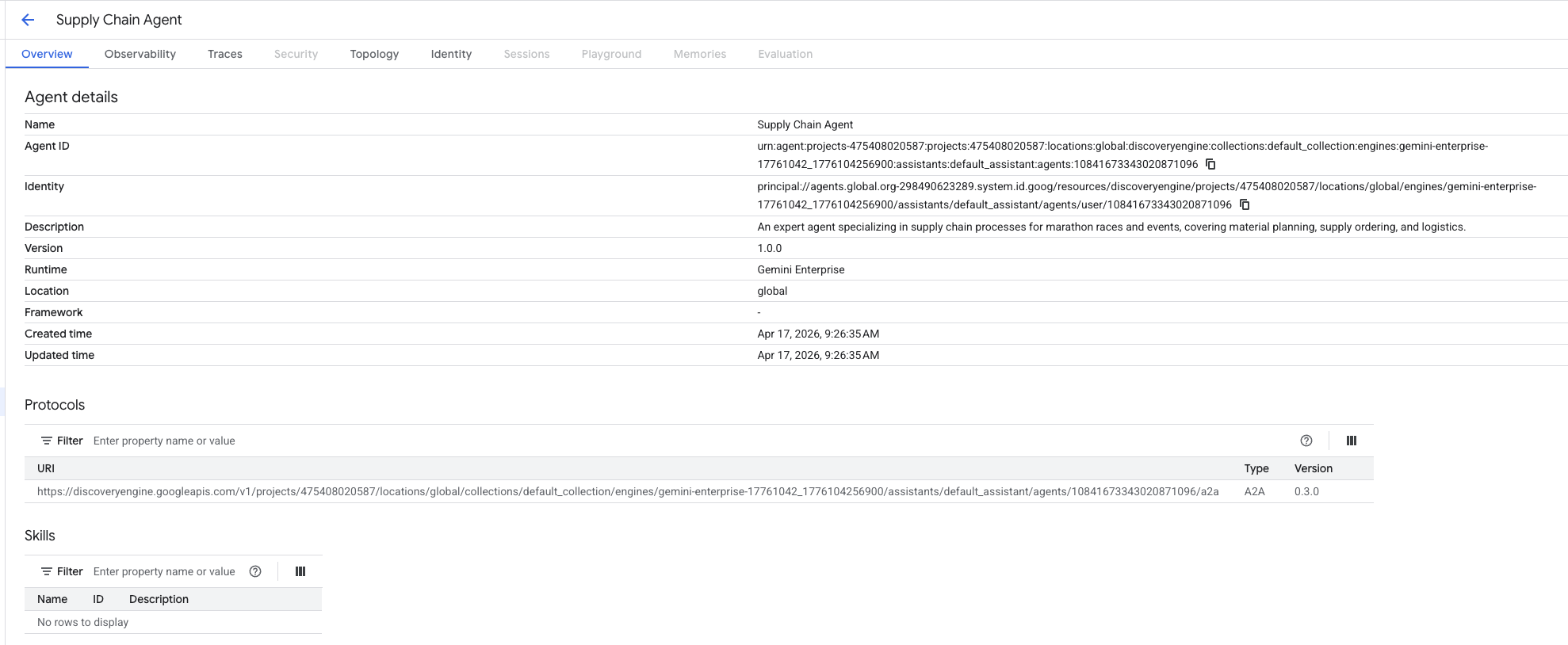The height and width of the screenshot is (645, 1568).
Task: Copy the Agent ID to clipboard
Action: point(1210,164)
